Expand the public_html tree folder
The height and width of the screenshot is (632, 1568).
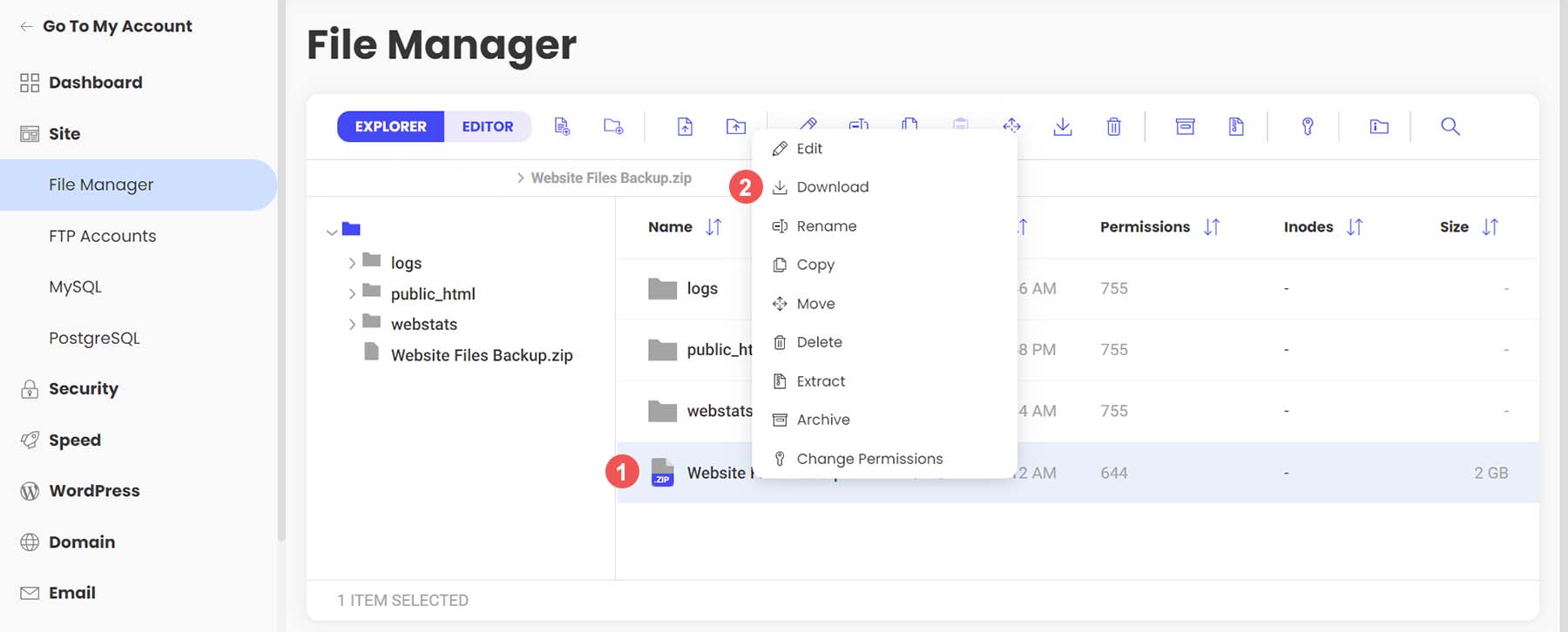pos(352,294)
